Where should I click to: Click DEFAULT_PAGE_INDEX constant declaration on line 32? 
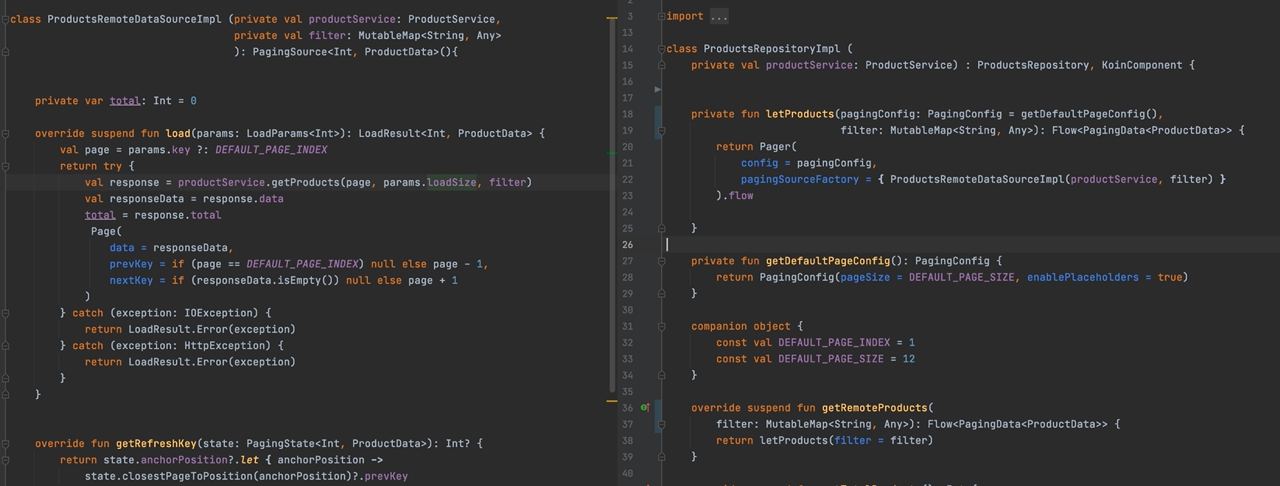coord(834,342)
